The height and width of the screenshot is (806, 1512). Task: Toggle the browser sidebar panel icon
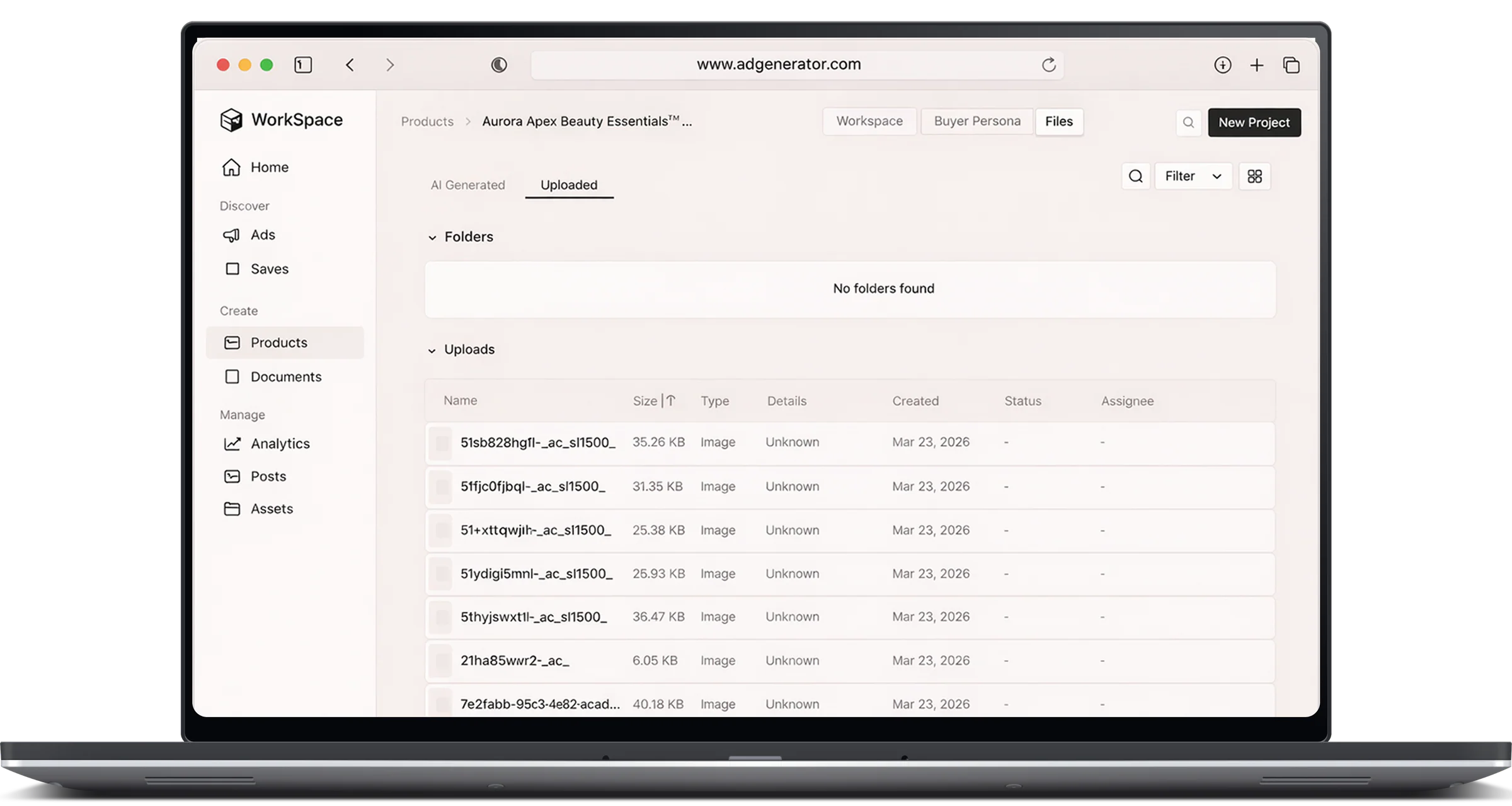(x=303, y=65)
